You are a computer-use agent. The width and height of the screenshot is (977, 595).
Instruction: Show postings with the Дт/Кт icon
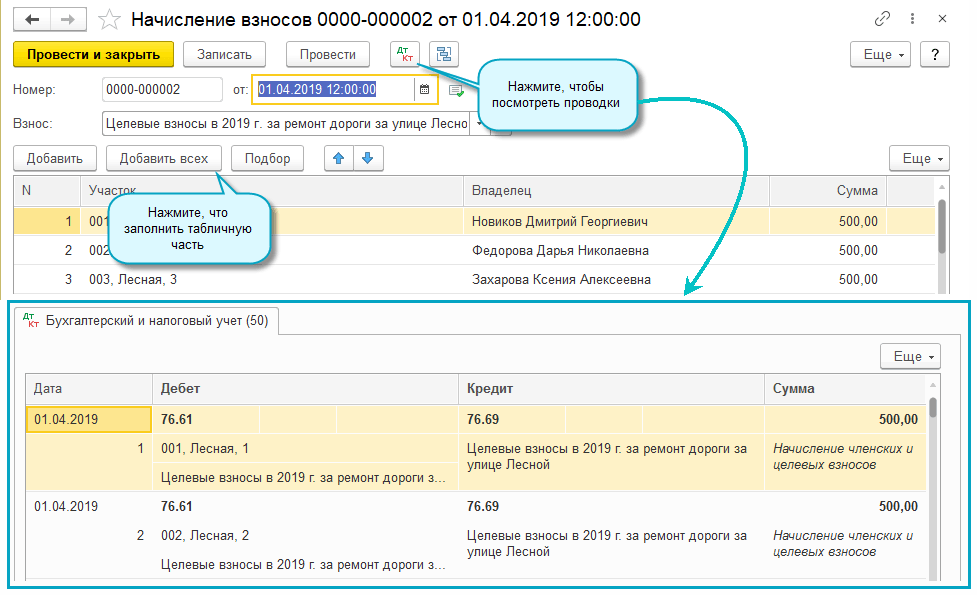[405, 54]
